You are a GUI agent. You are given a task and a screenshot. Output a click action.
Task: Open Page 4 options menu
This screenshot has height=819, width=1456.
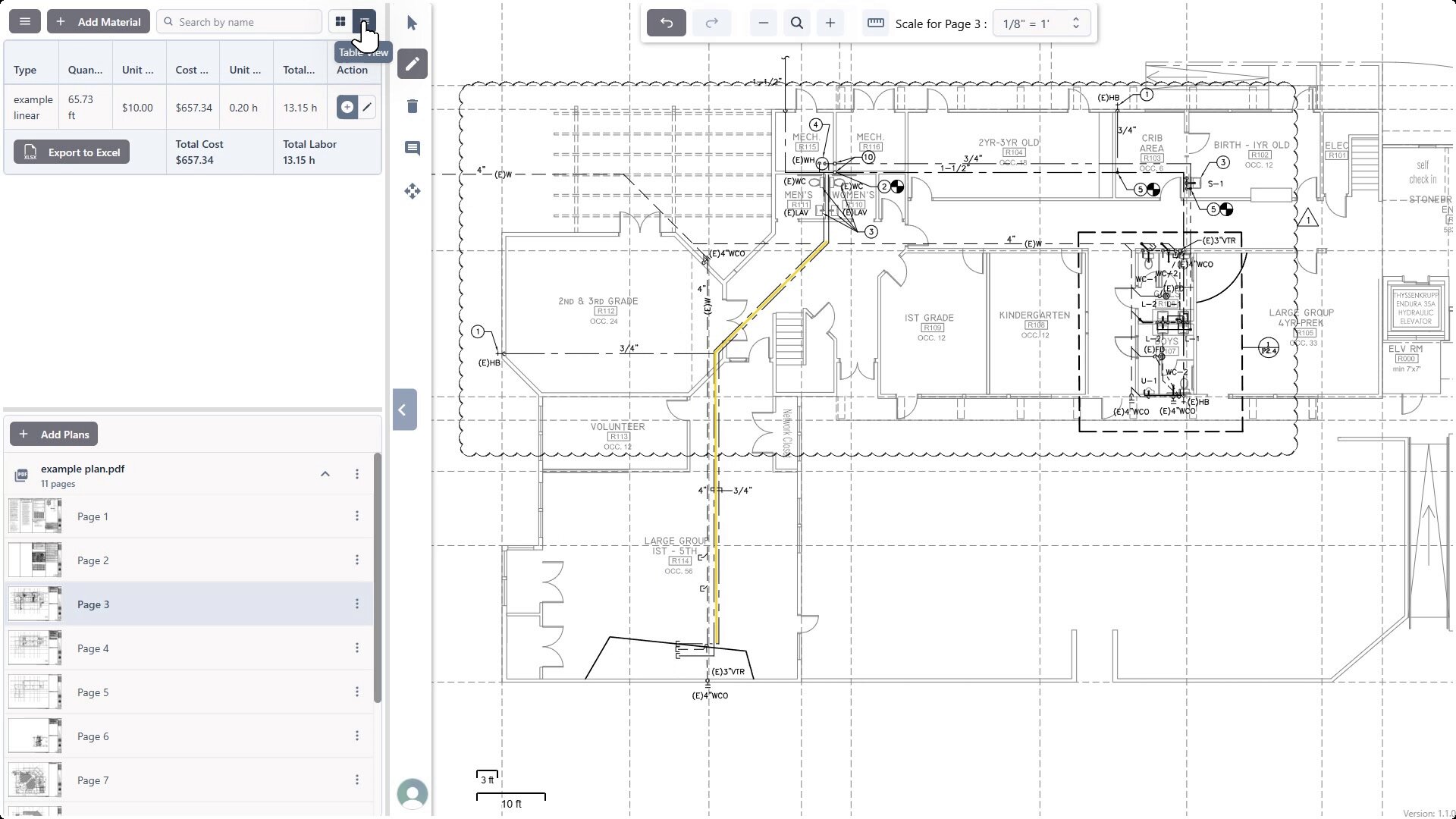tap(357, 648)
